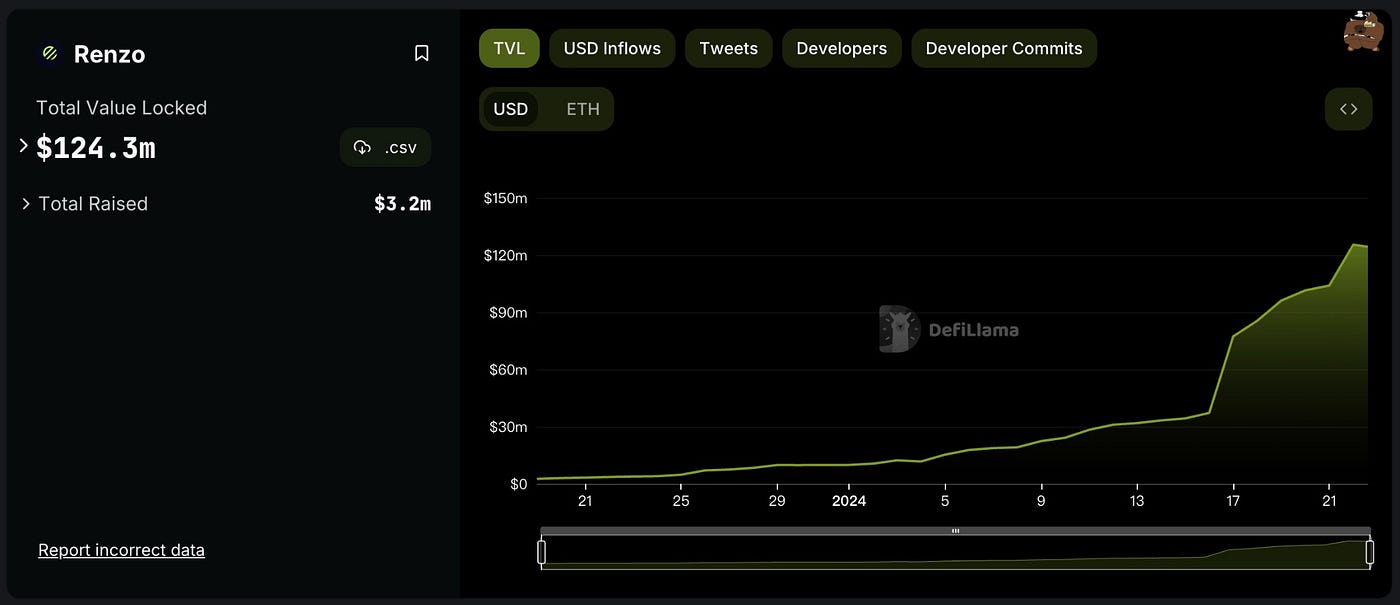Switch chart denomination to USD
1400x605 pixels.
point(511,109)
